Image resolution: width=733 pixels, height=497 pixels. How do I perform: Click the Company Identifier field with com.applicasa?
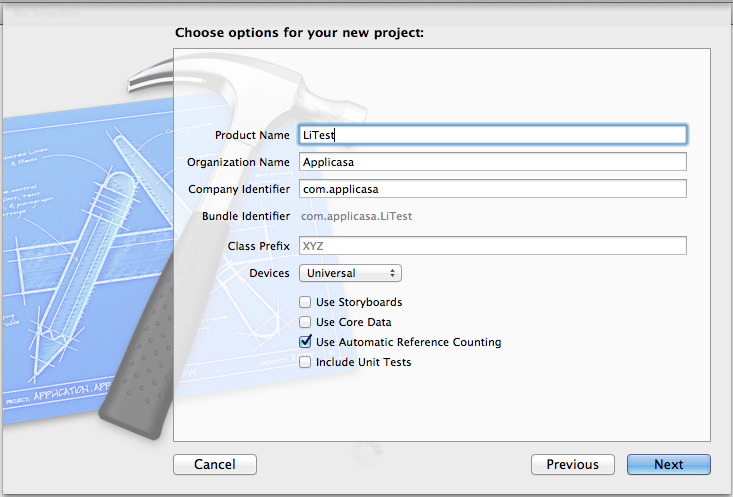click(493, 189)
